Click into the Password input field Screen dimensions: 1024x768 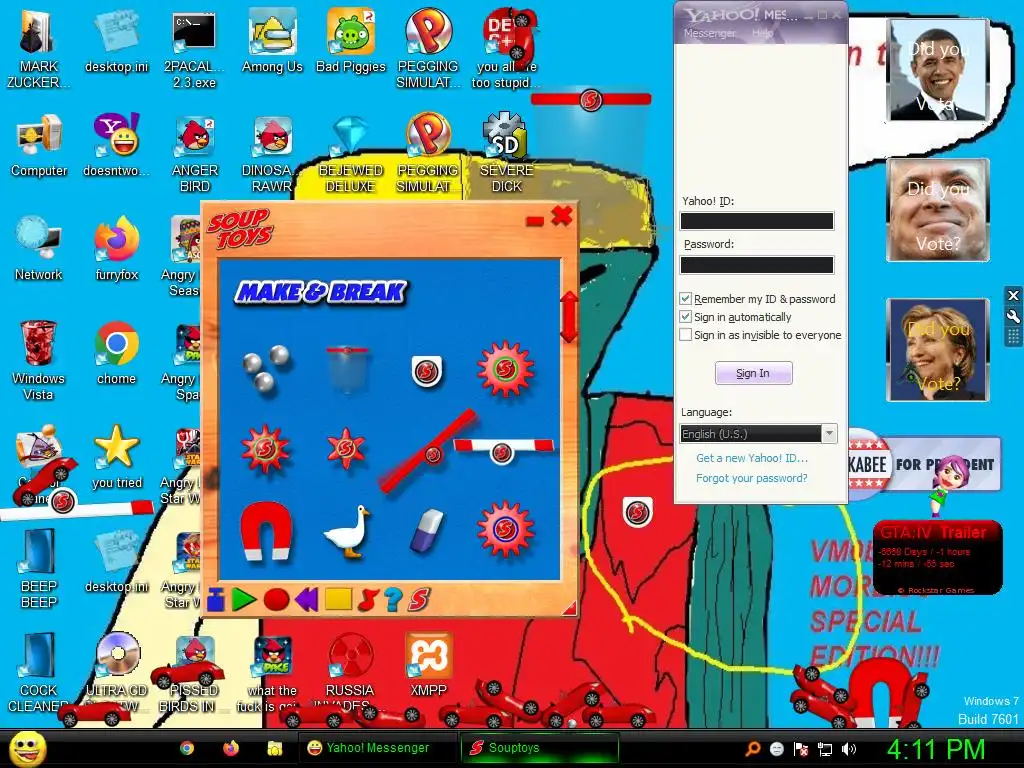click(757, 264)
